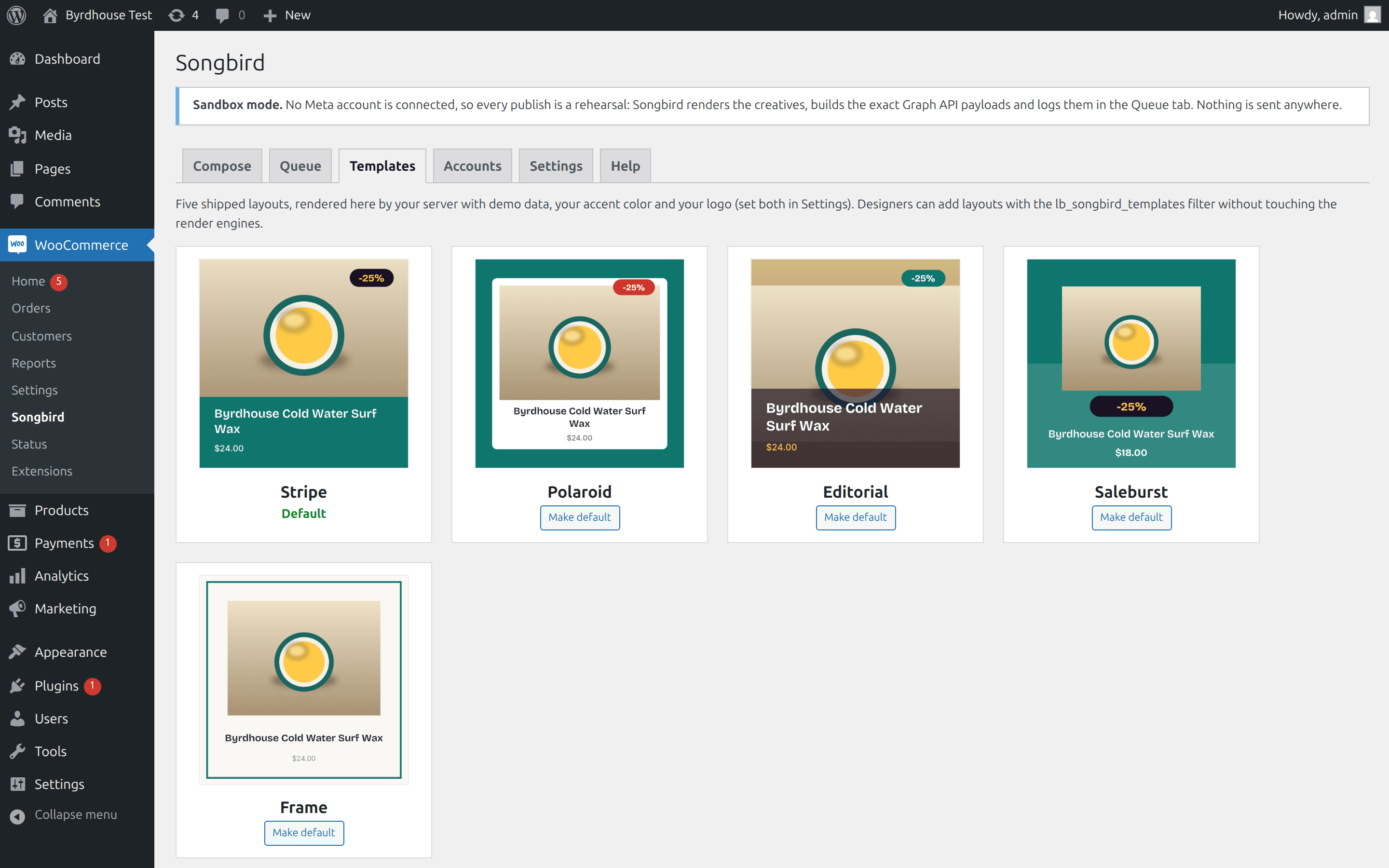Open the Songbird Settings tab
The width and height of the screenshot is (1389, 868).
[x=556, y=166]
